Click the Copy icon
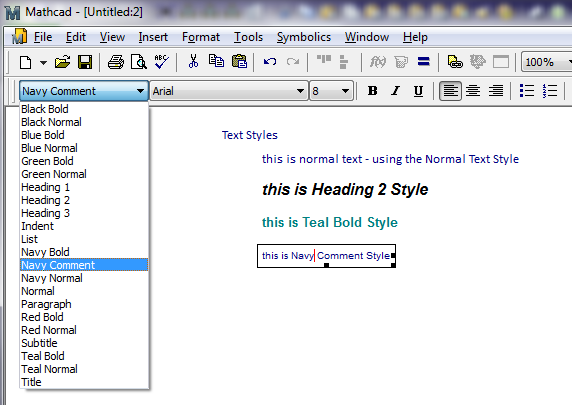Viewport: 572px width, 405px height. click(216, 61)
